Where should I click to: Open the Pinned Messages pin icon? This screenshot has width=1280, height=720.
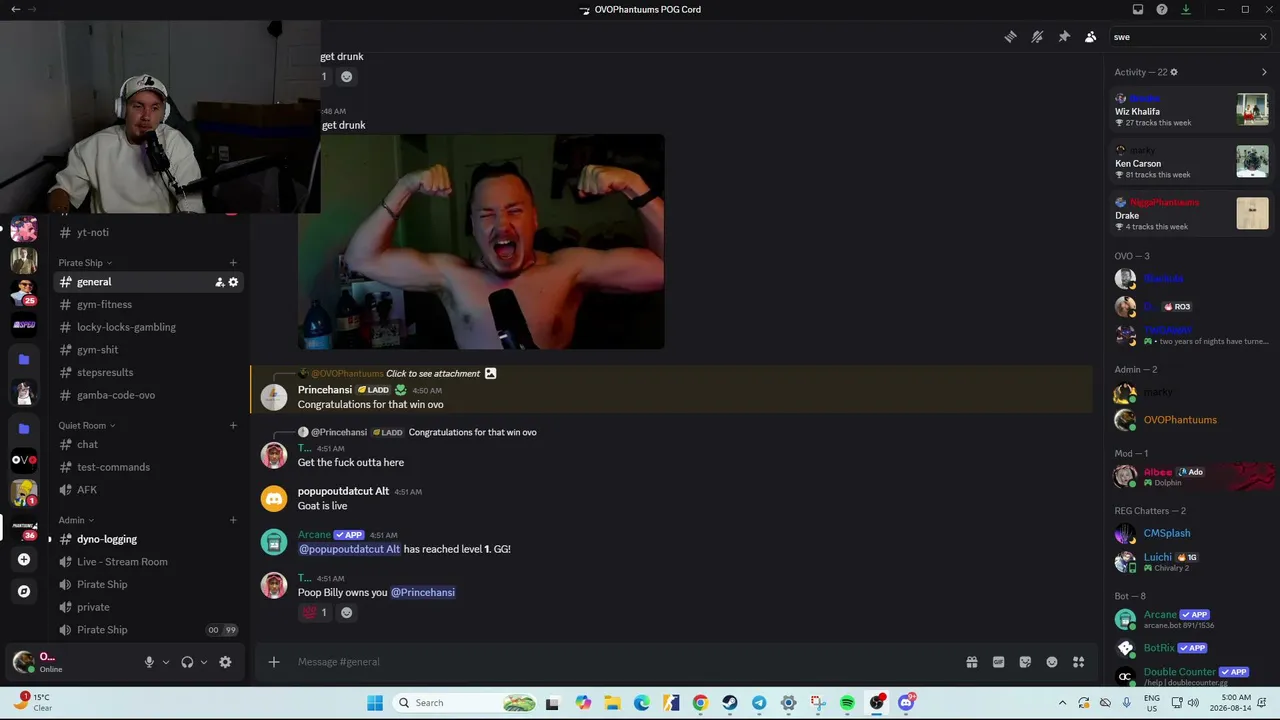[1064, 37]
